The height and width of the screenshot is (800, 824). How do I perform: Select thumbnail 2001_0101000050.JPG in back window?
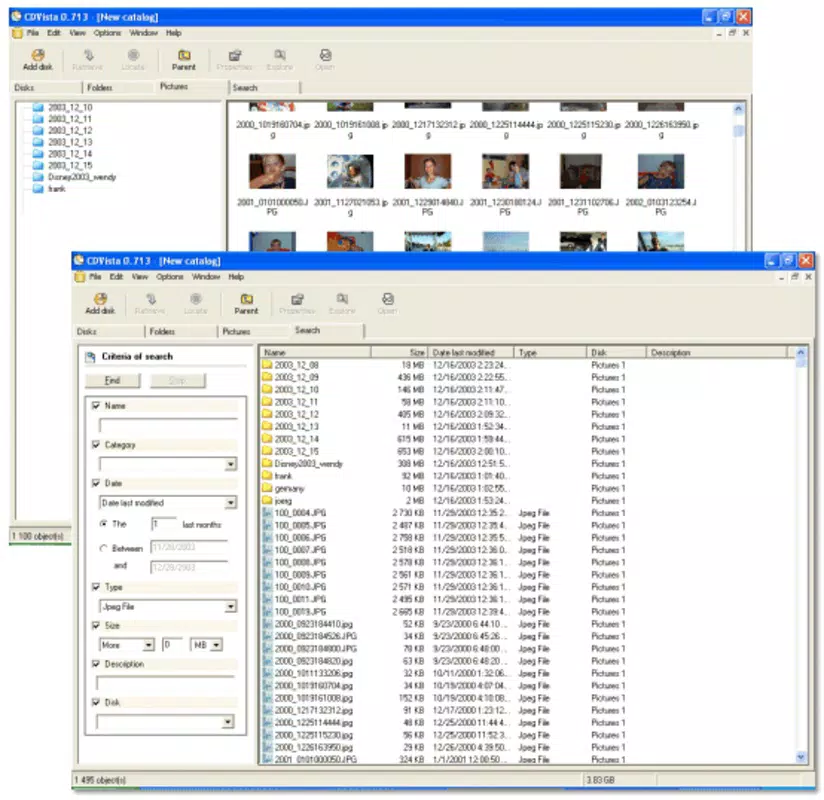[x=272, y=171]
